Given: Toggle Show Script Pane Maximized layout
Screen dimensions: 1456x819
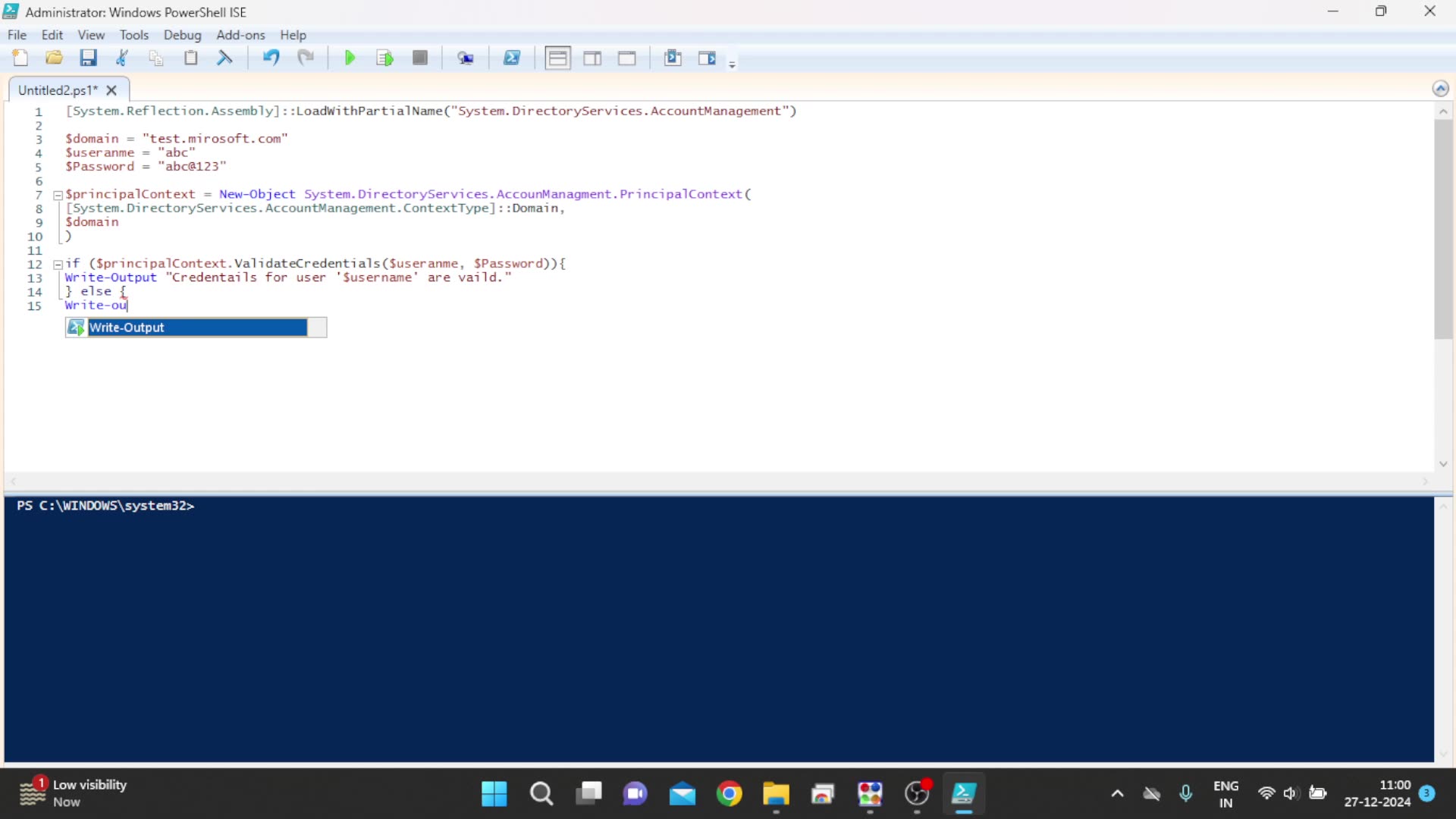Looking at the screenshot, I should 627,58.
